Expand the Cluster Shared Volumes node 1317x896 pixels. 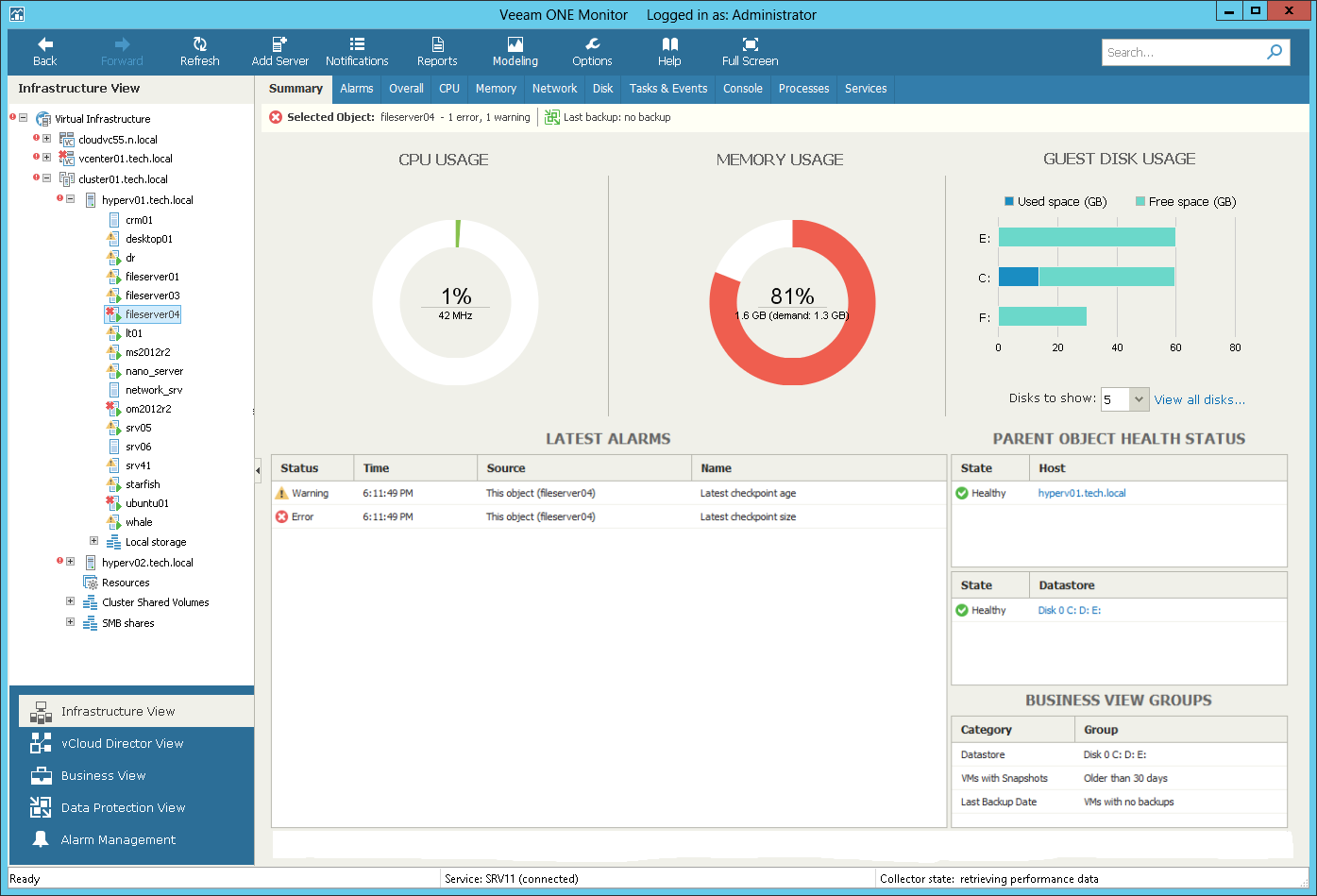[x=71, y=601]
